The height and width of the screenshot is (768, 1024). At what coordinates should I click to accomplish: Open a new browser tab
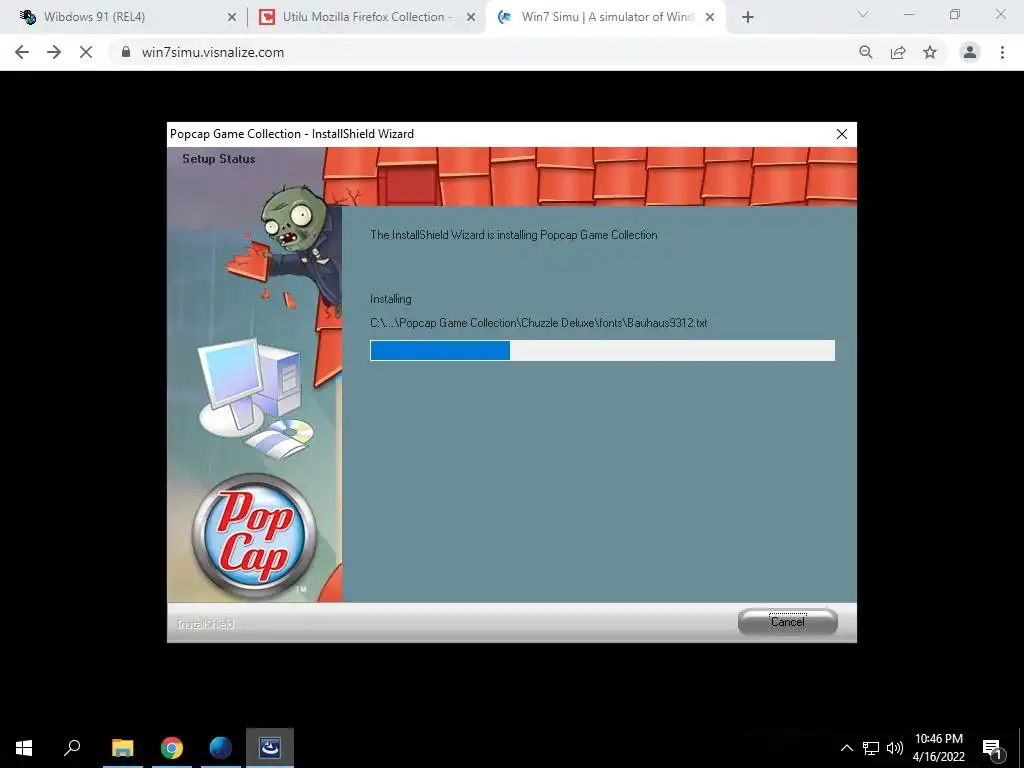[748, 18]
